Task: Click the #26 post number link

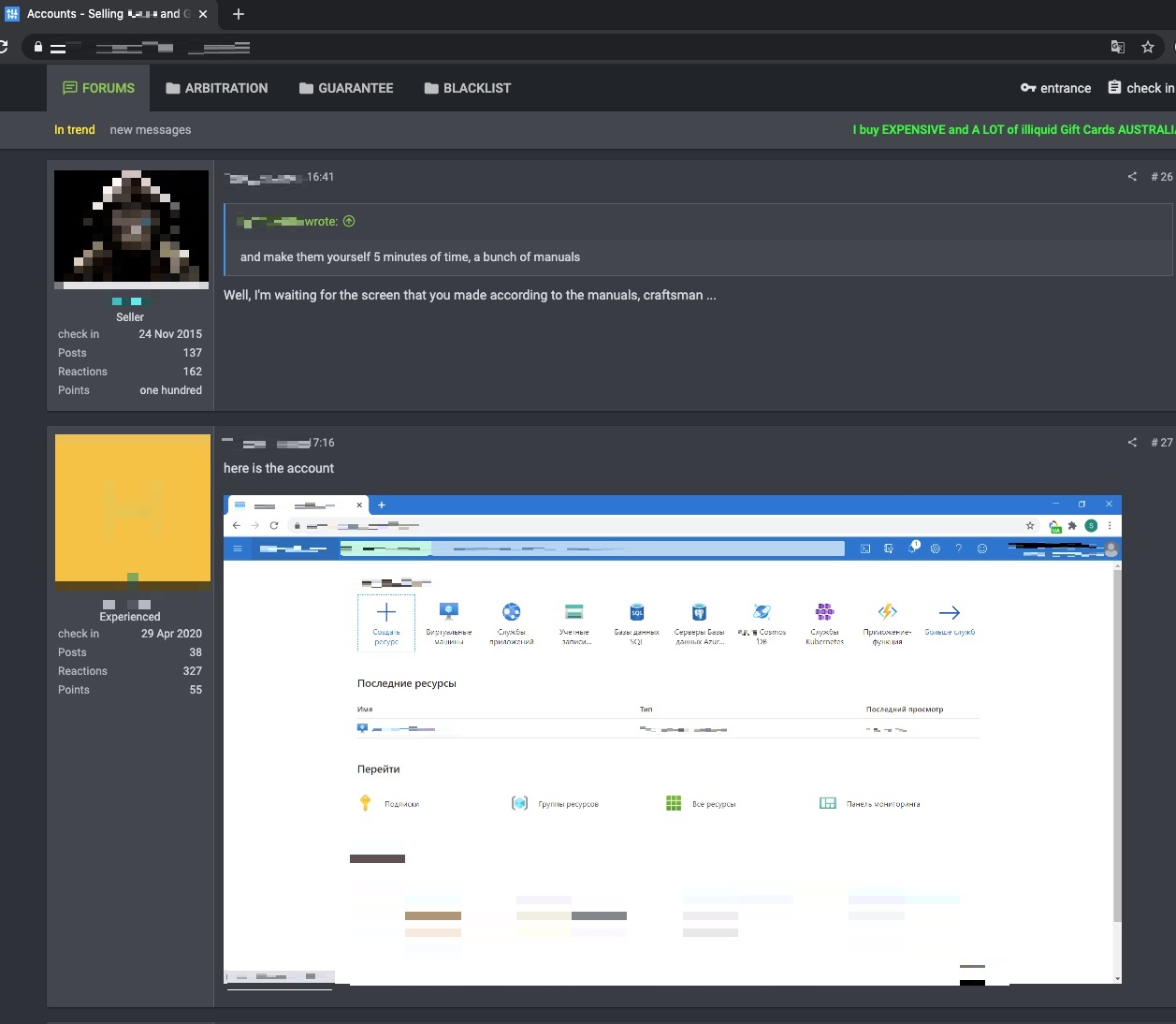Action: (1161, 177)
